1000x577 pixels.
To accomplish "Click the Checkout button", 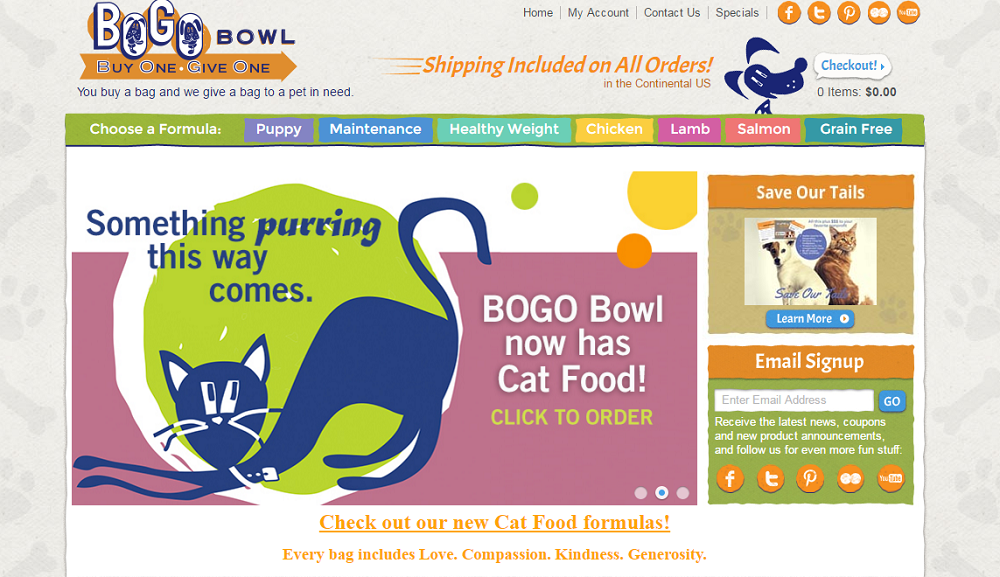I will (852, 66).
